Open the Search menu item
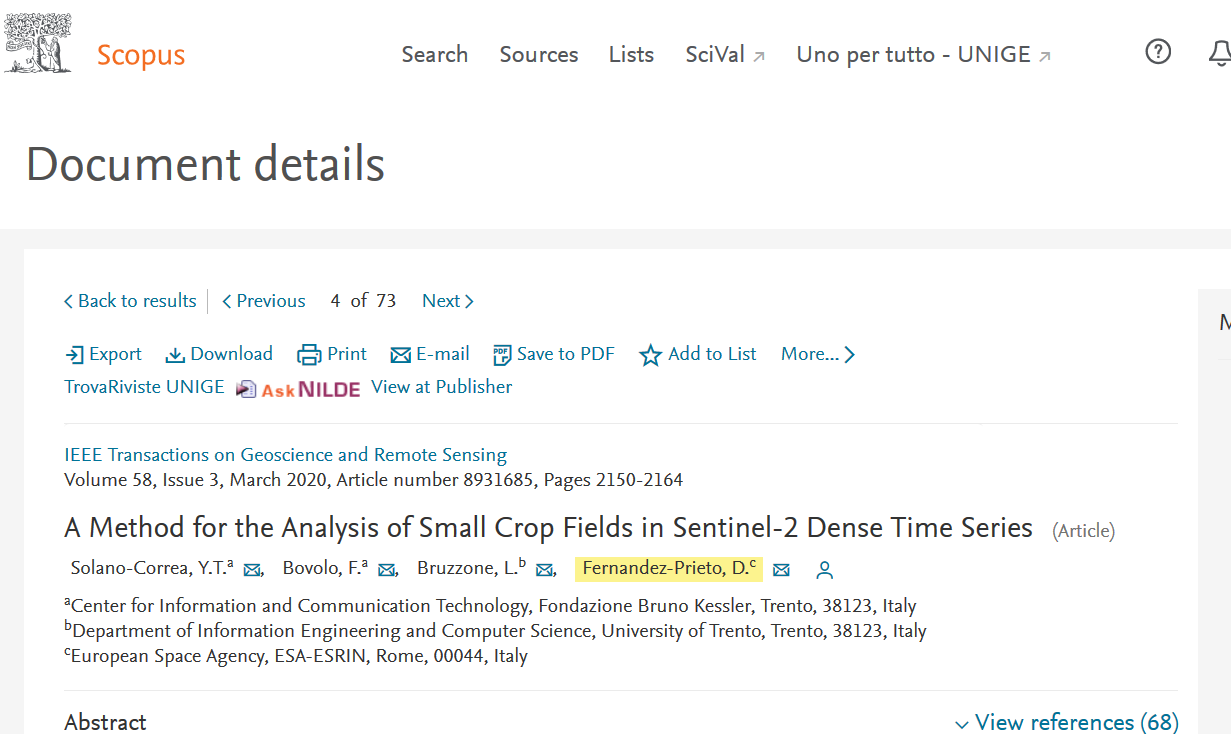1231x734 pixels. pyautogui.click(x=435, y=54)
